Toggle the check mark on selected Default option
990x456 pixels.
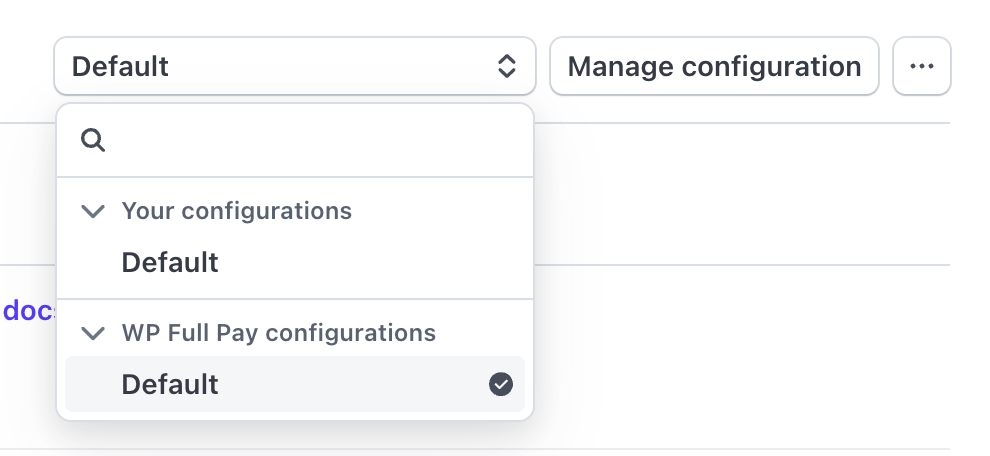[501, 384]
